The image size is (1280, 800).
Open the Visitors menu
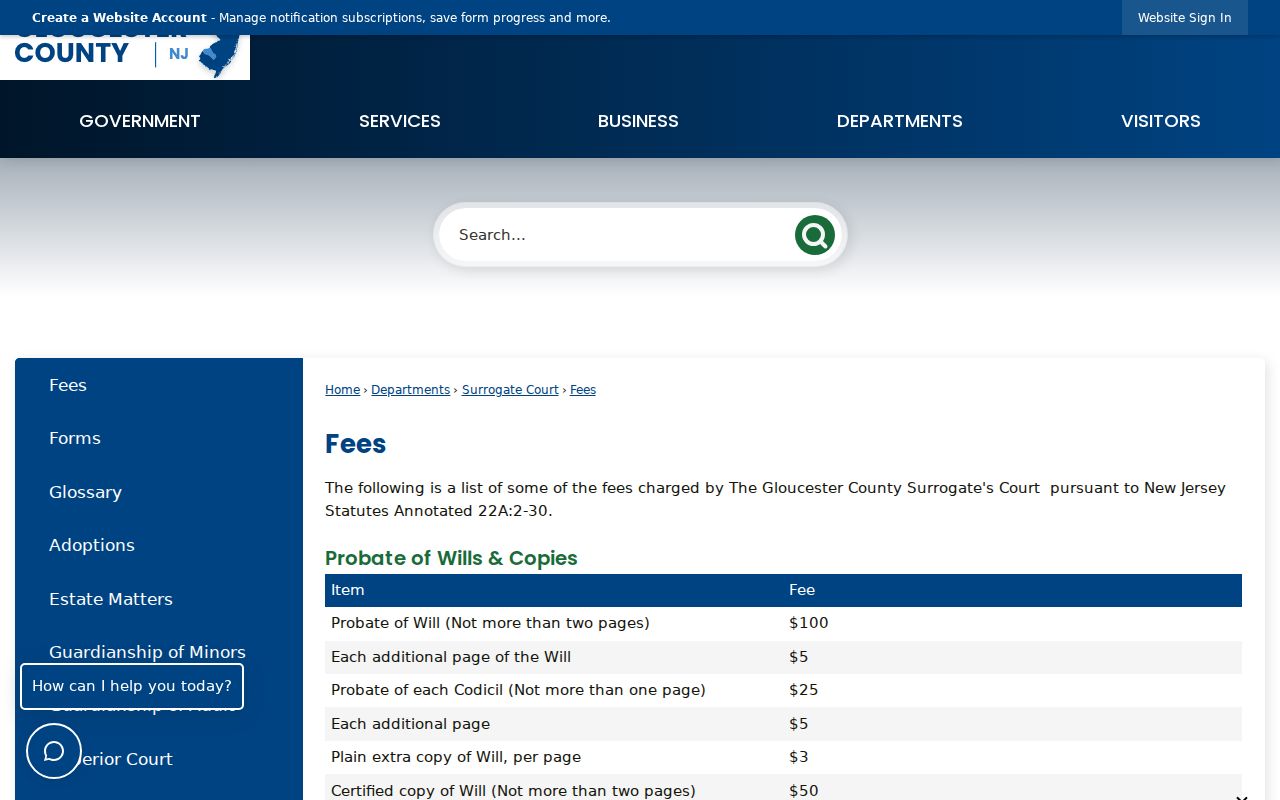tap(1161, 121)
